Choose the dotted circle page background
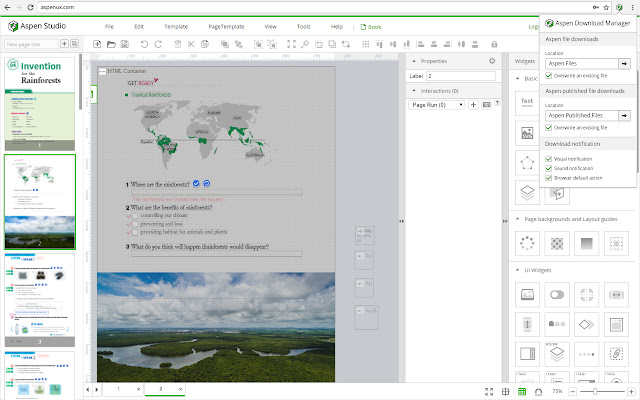 coord(527,243)
